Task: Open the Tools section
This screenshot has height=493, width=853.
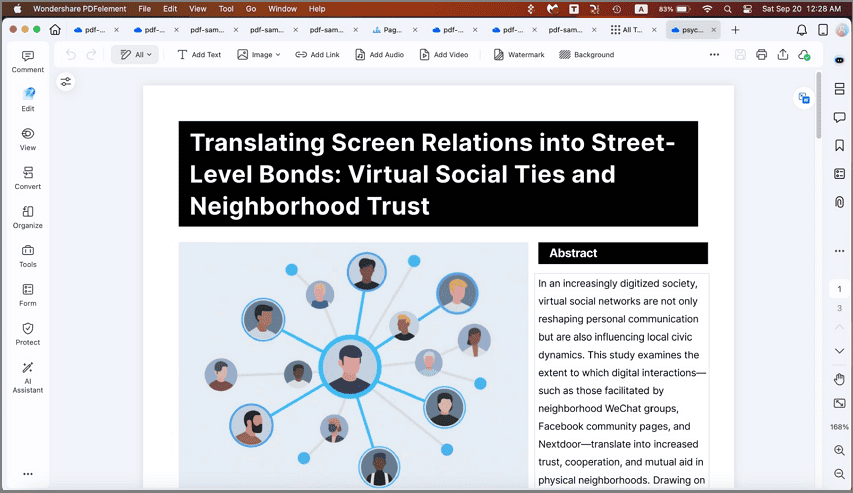Action: 28,256
